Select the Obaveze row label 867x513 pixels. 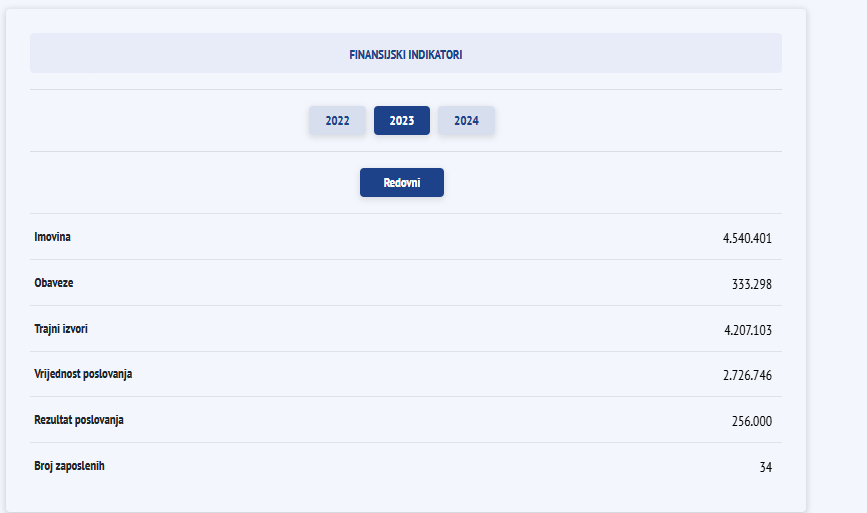tap(54, 282)
